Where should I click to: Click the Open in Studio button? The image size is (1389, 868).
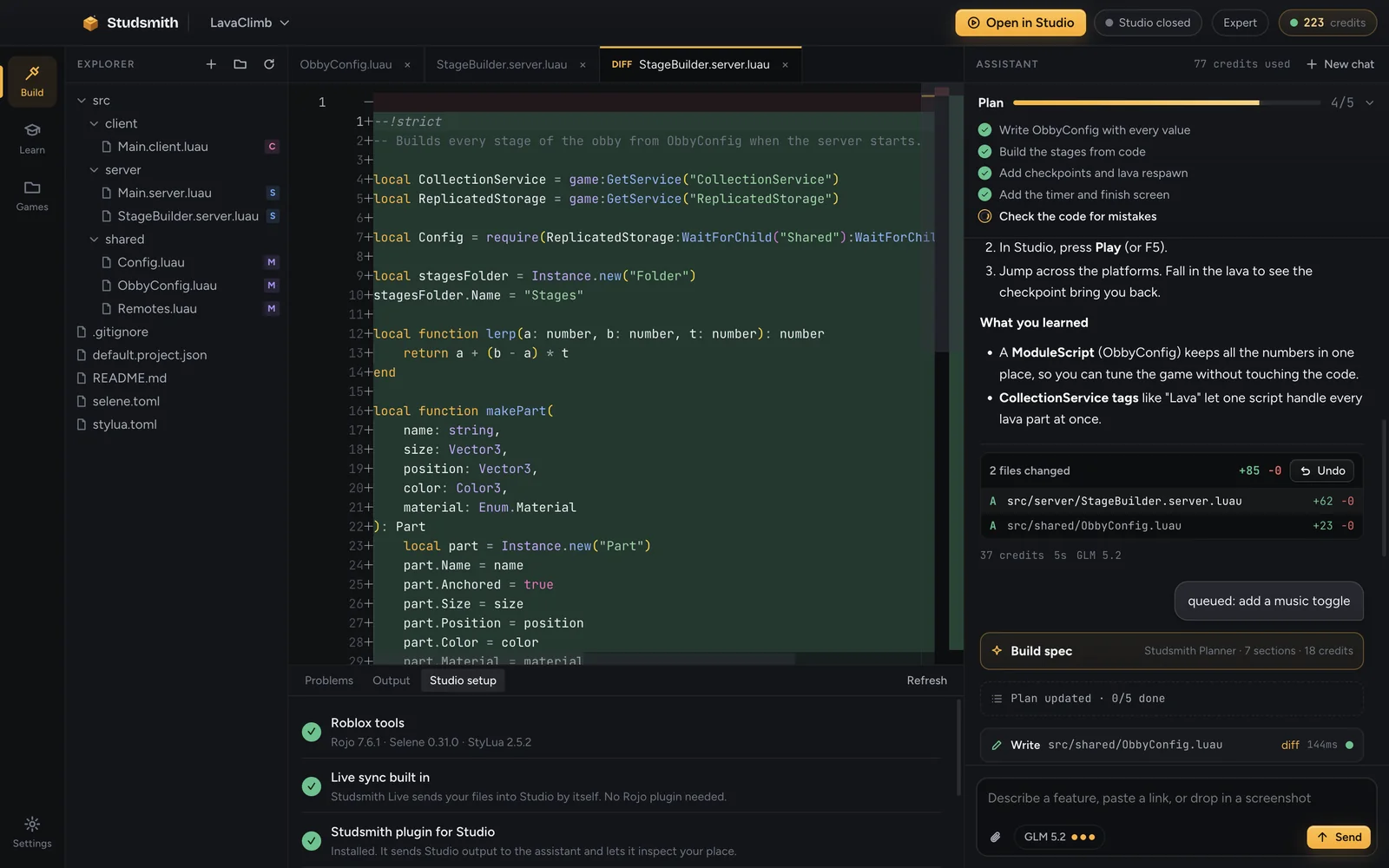[1021, 23]
